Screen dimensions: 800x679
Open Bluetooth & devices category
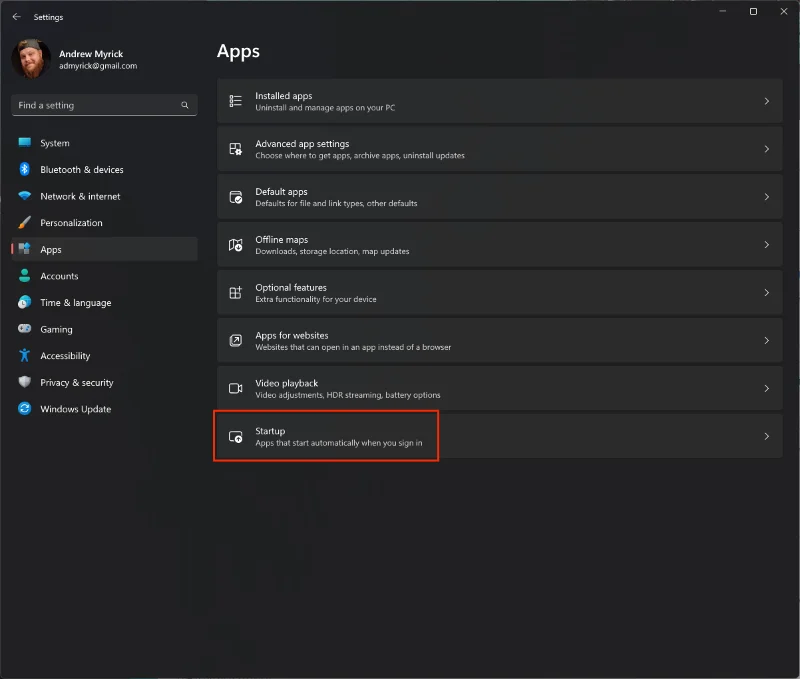pyautogui.click(x=82, y=170)
